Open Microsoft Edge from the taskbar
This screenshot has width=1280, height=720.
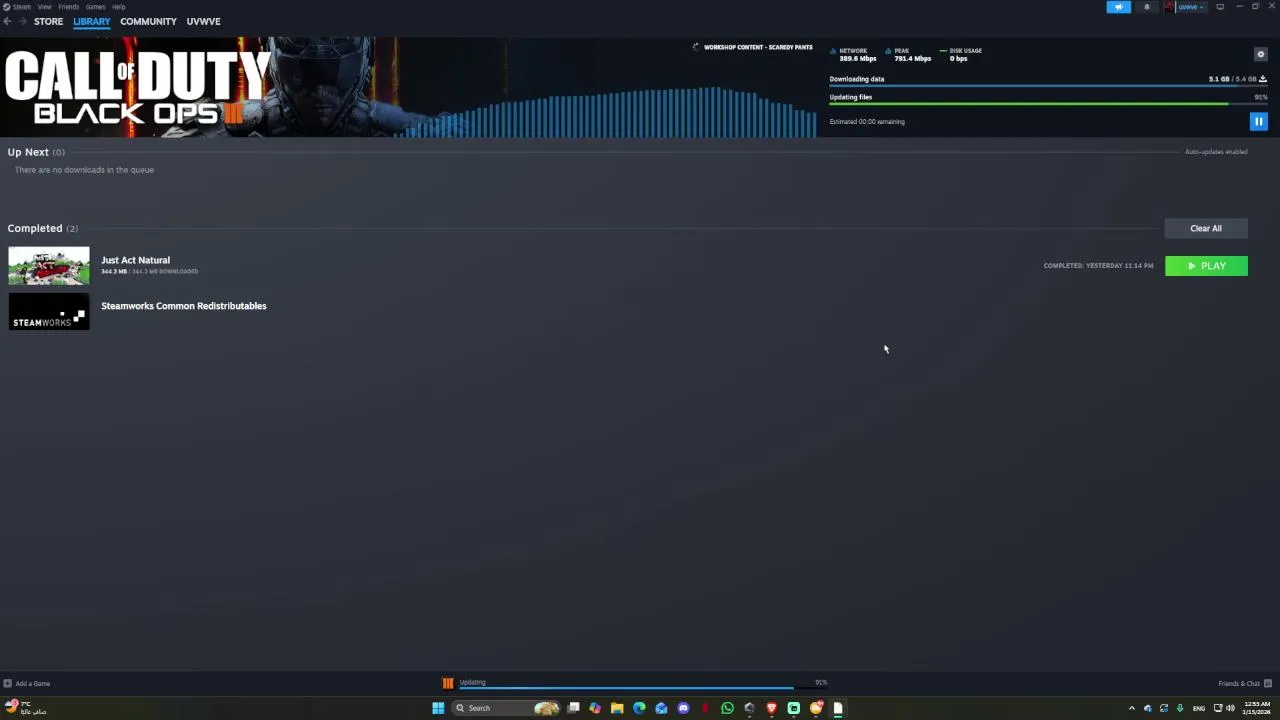[x=639, y=708]
